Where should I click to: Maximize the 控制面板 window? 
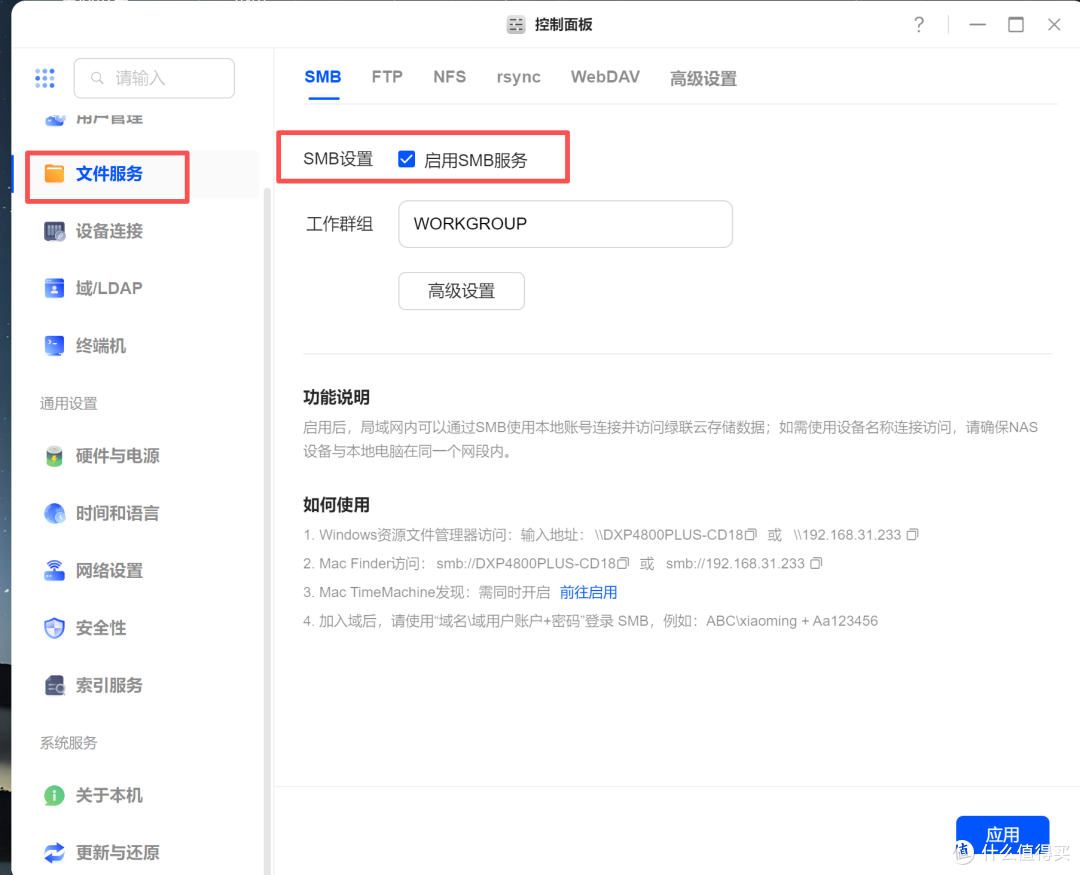[1016, 25]
